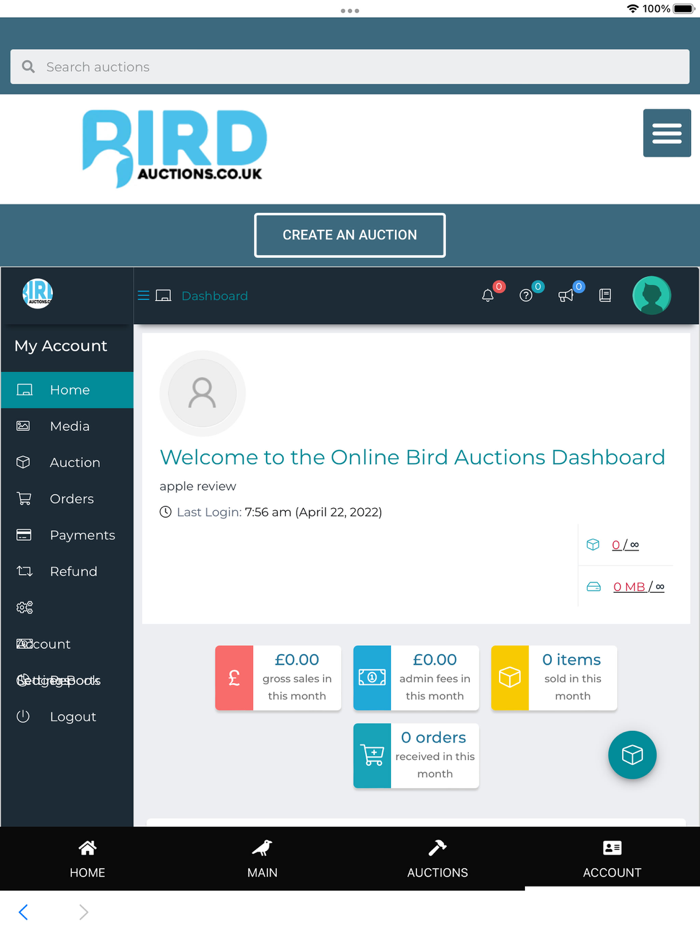Open Refund in the sidebar
This screenshot has width=700, height=934.
(67, 572)
